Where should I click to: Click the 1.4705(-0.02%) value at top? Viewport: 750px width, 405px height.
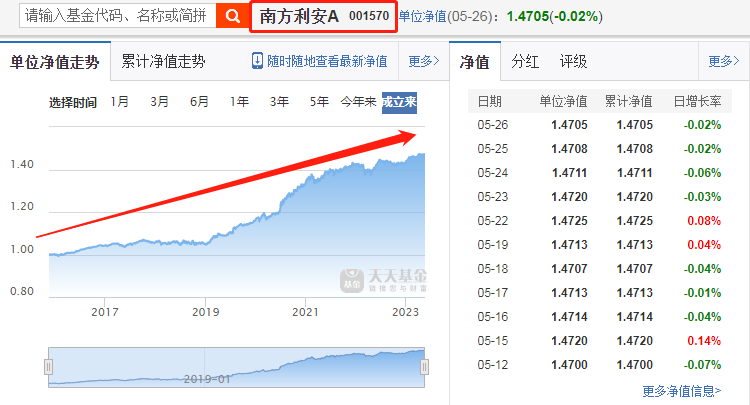(x=554, y=17)
